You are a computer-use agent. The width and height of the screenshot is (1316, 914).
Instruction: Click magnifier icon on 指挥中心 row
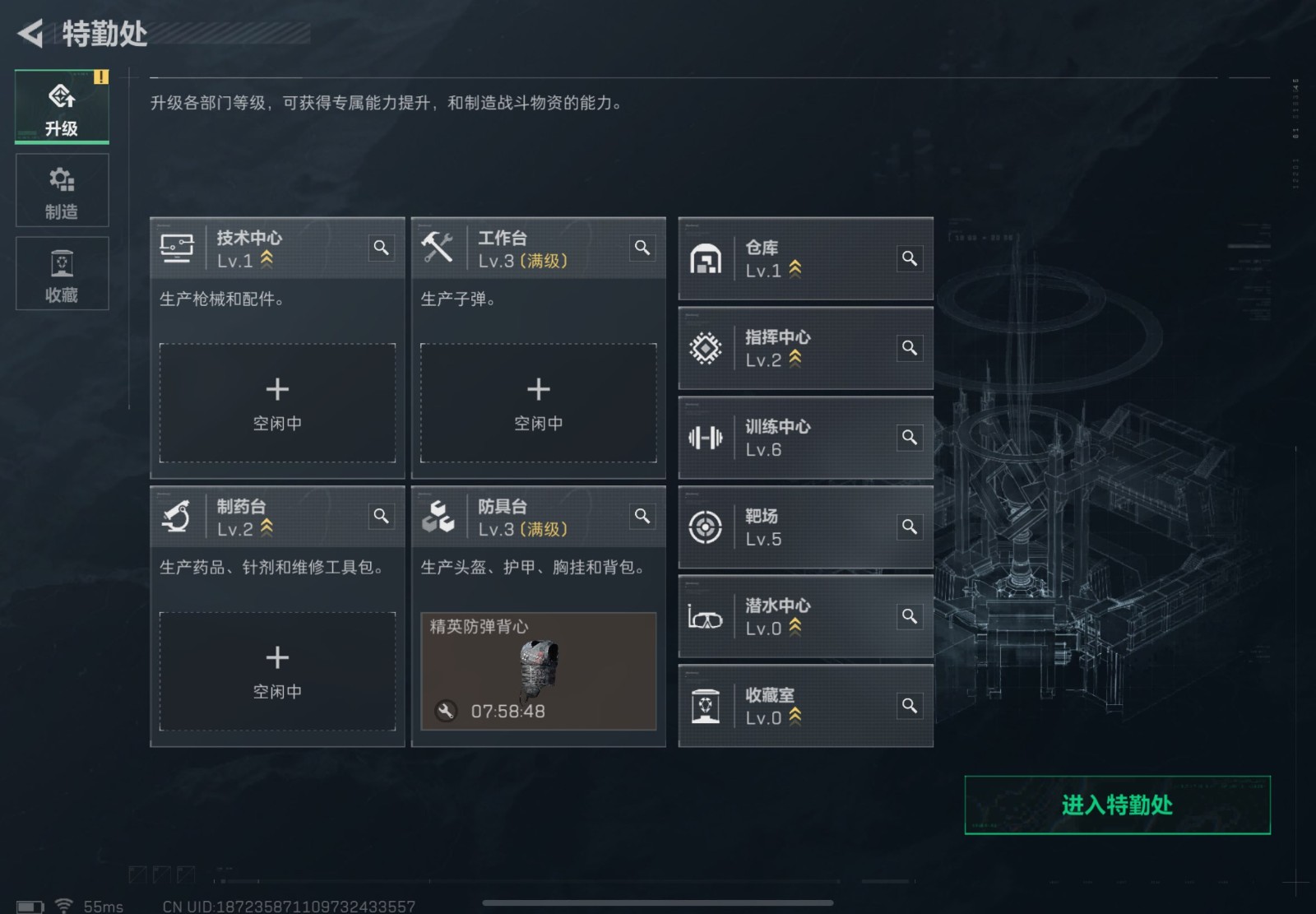(909, 348)
